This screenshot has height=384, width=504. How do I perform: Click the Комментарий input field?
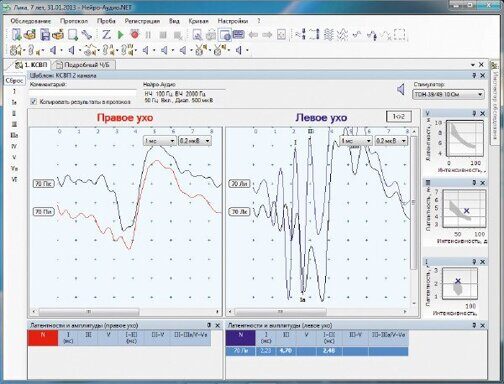pos(83,93)
